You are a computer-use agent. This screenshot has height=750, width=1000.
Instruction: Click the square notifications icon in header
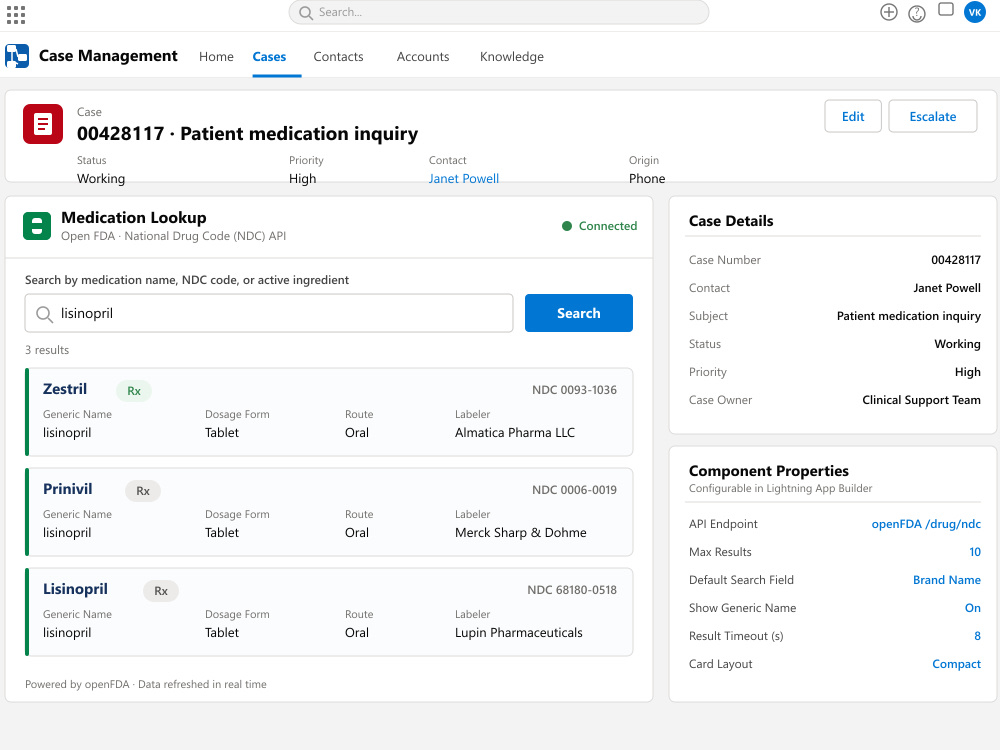coord(946,10)
